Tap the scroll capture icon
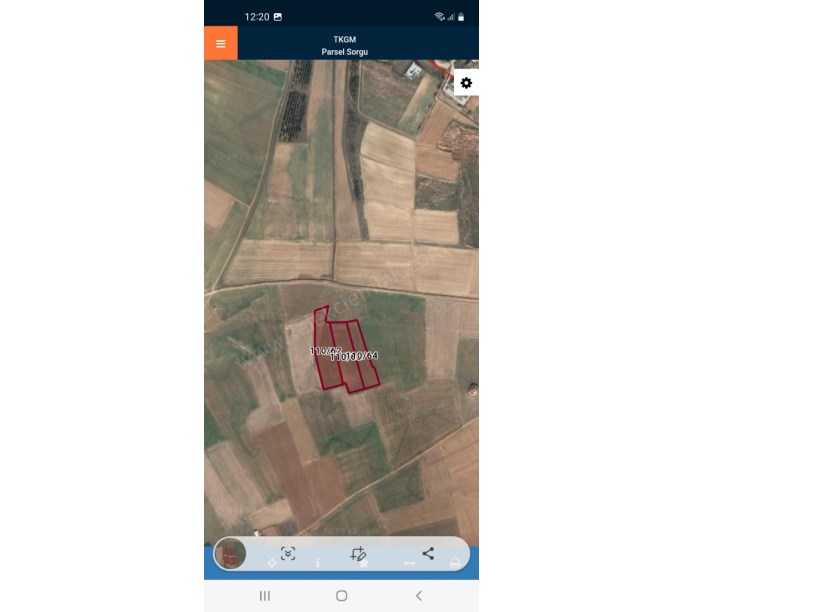This screenshot has height=612, width=816. click(x=288, y=553)
